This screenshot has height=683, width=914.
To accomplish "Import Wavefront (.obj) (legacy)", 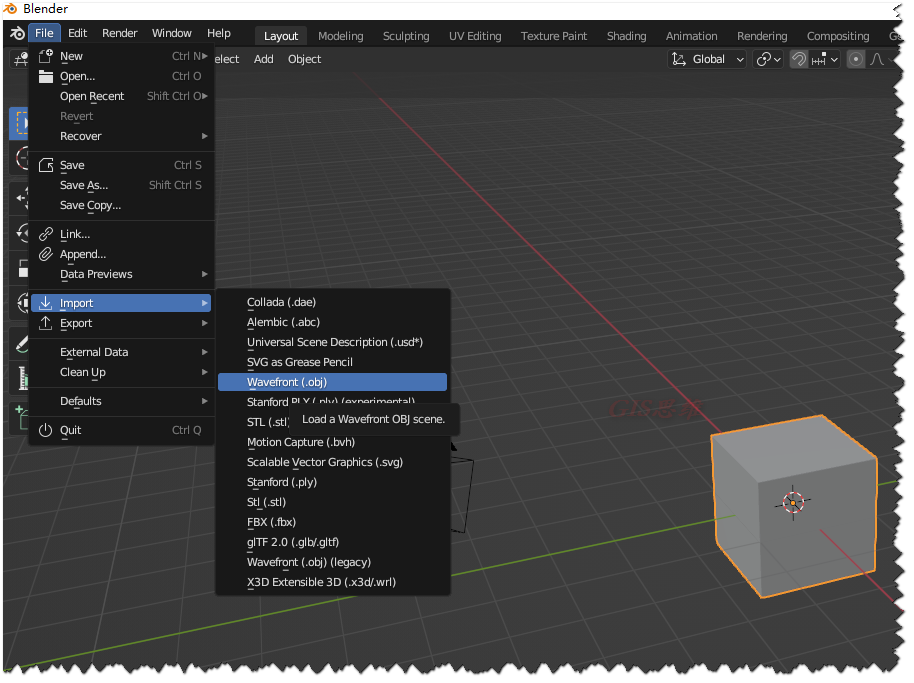I will pos(332,563).
